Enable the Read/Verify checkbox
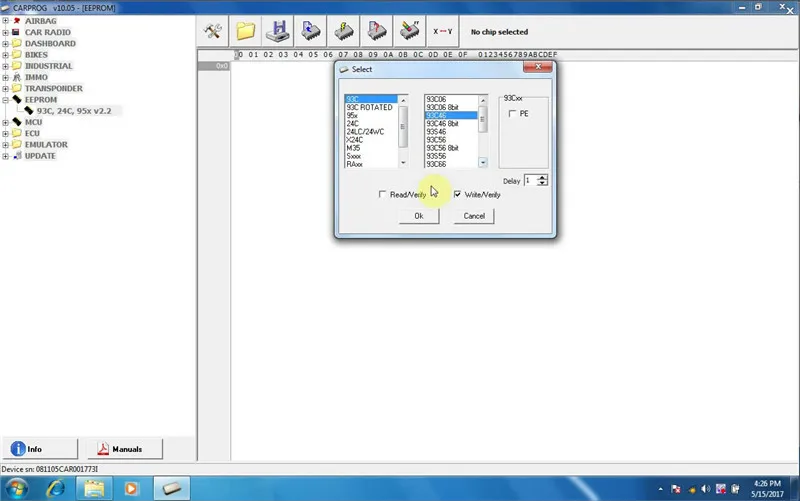The image size is (800, 501). (382, 194)
